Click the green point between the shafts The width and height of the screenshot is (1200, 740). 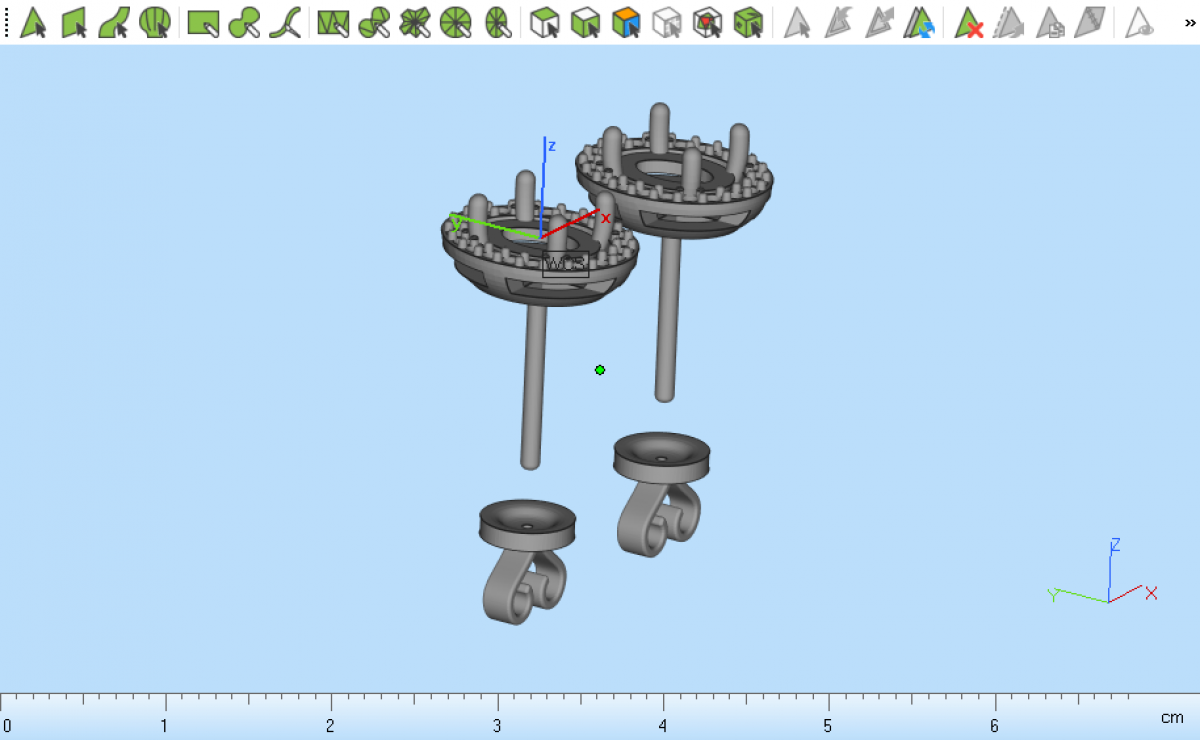(x=600, y=370)
